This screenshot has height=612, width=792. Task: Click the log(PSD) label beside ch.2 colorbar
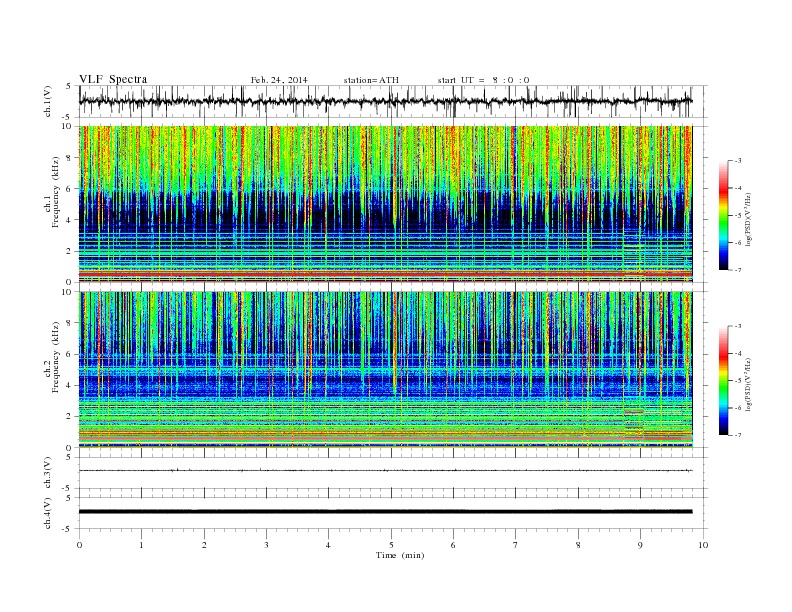coord(748,384)
